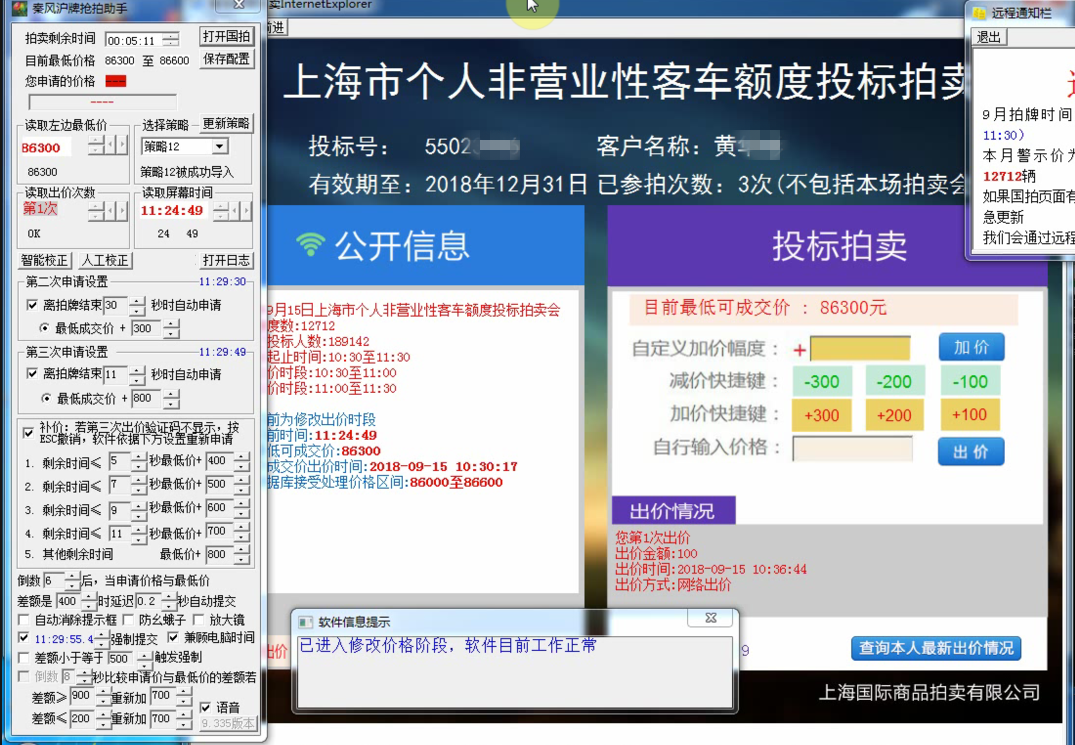1075x745 pixels.
Task: Click spinner for row 1 剩余时间 5 seconds
Action: coord(138,462)
